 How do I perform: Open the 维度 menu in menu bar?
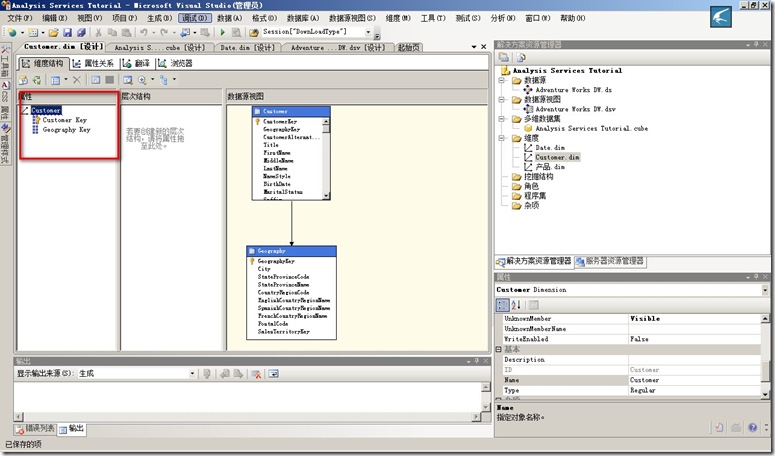[398, 18]
